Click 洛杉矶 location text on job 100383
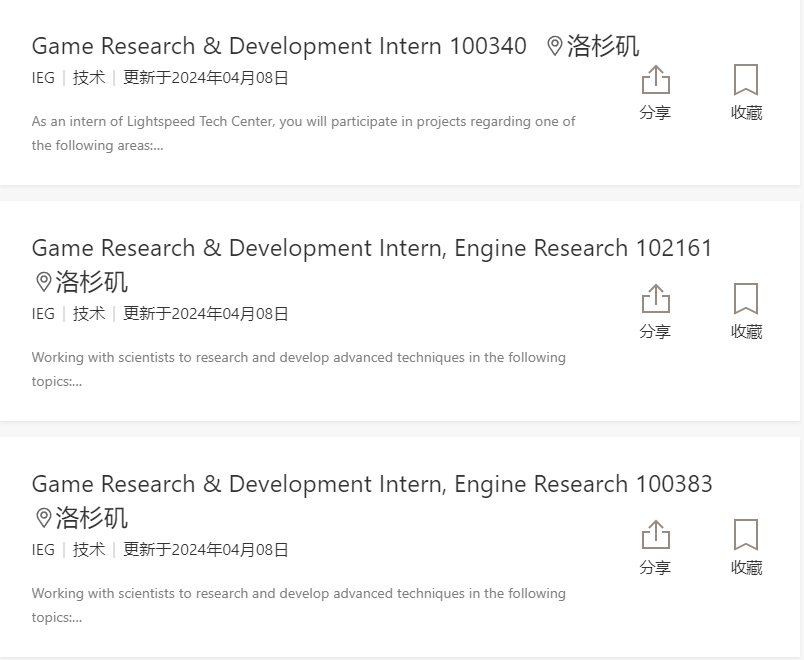804x660 pixels. pos(92,518)
